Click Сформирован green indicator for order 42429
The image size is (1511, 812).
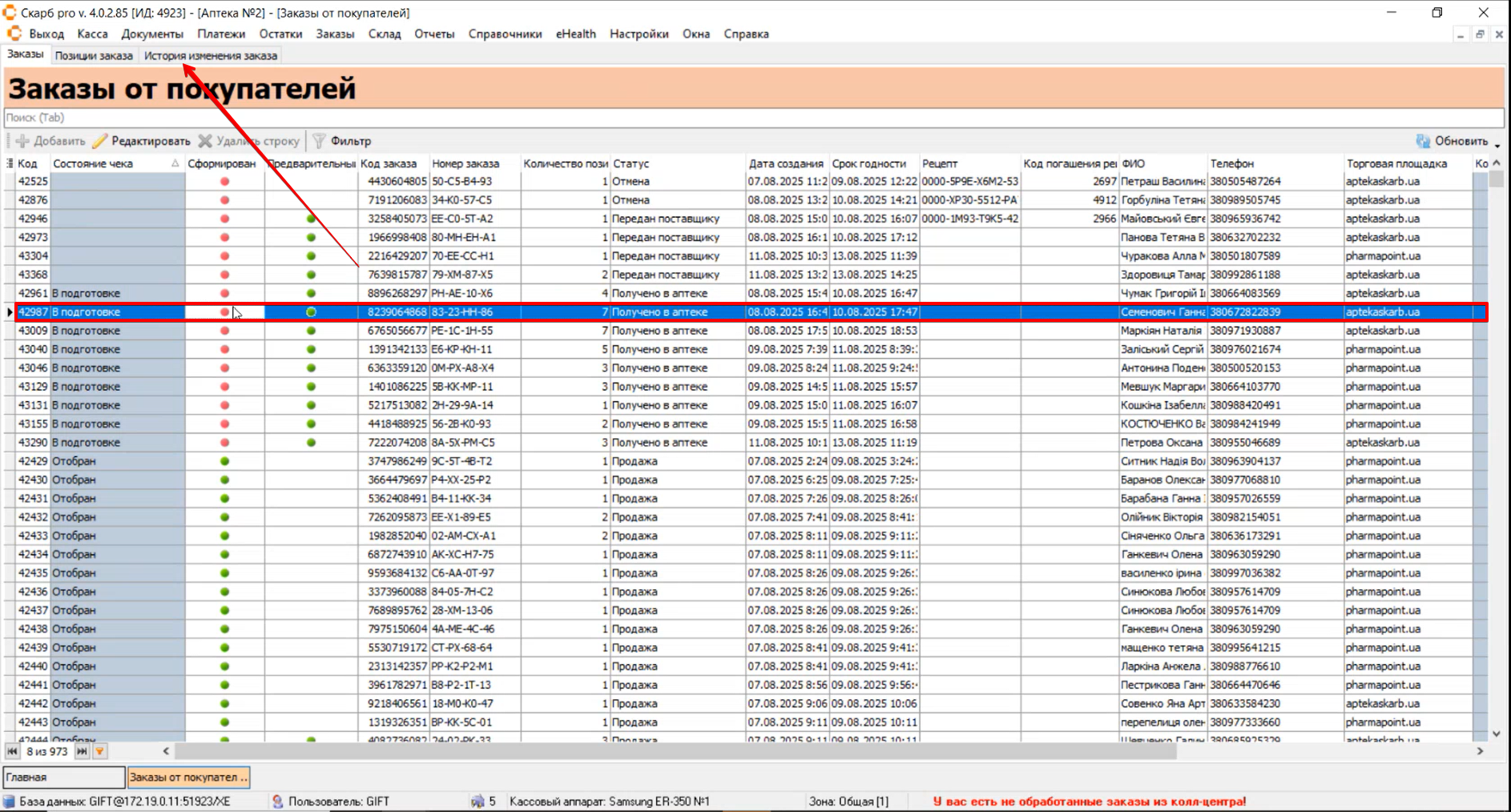click(224, 461)
